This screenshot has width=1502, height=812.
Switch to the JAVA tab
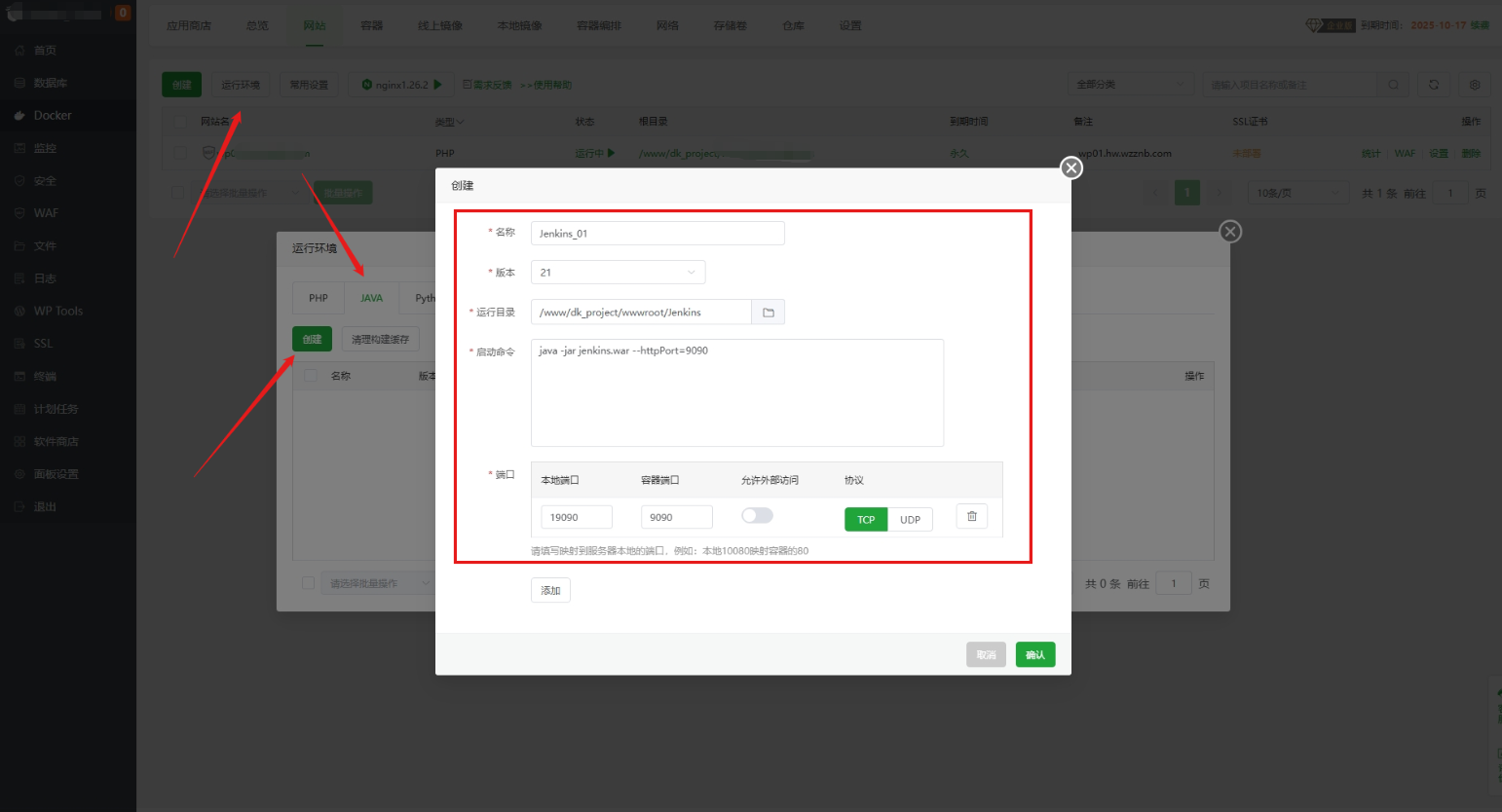pos(371,298)
